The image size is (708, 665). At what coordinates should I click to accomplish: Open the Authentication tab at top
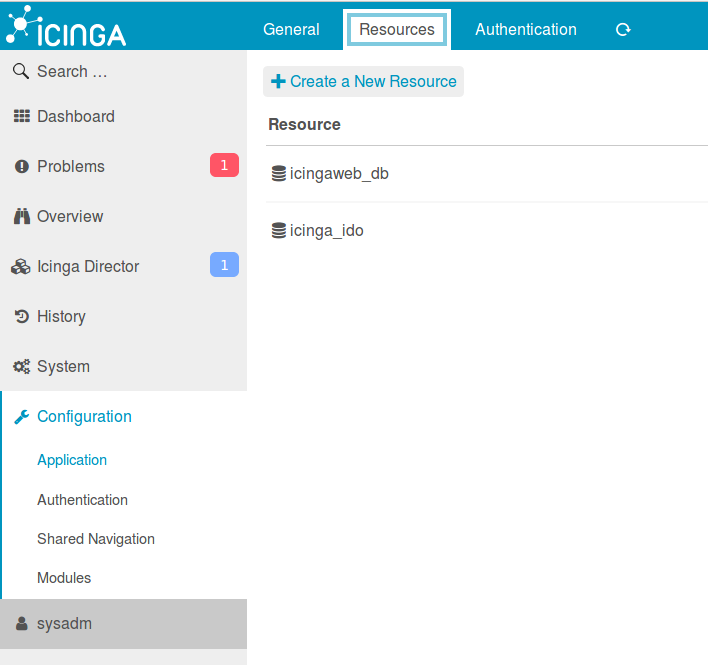(526, 30)
